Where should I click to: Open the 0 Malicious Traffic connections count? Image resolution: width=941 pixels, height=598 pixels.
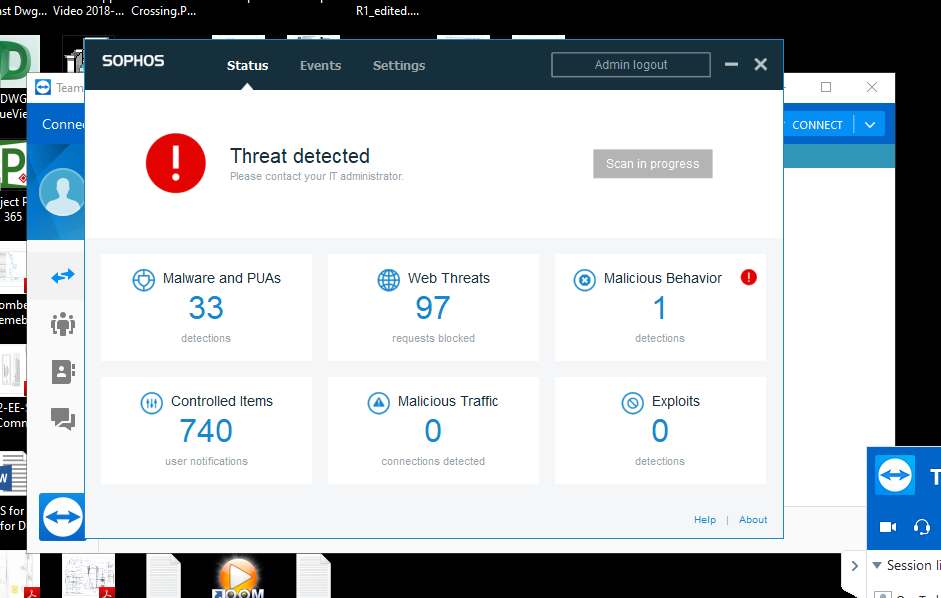tap(433, 431)
